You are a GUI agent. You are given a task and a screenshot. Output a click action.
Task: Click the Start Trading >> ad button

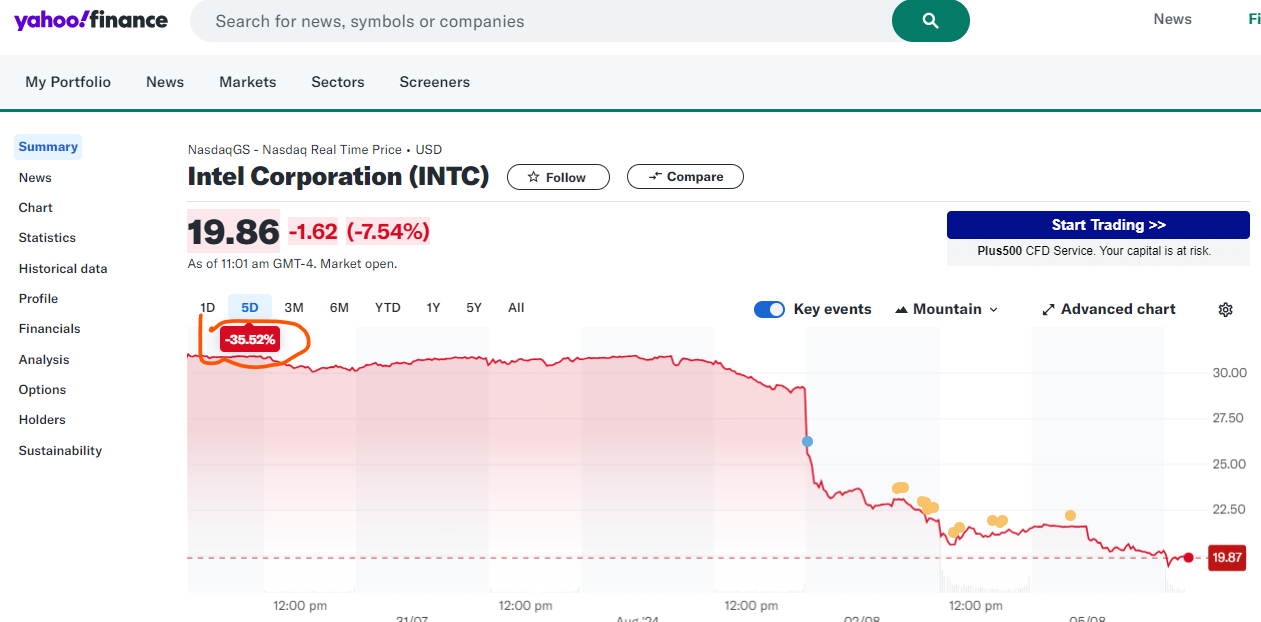coord(1098,225)
